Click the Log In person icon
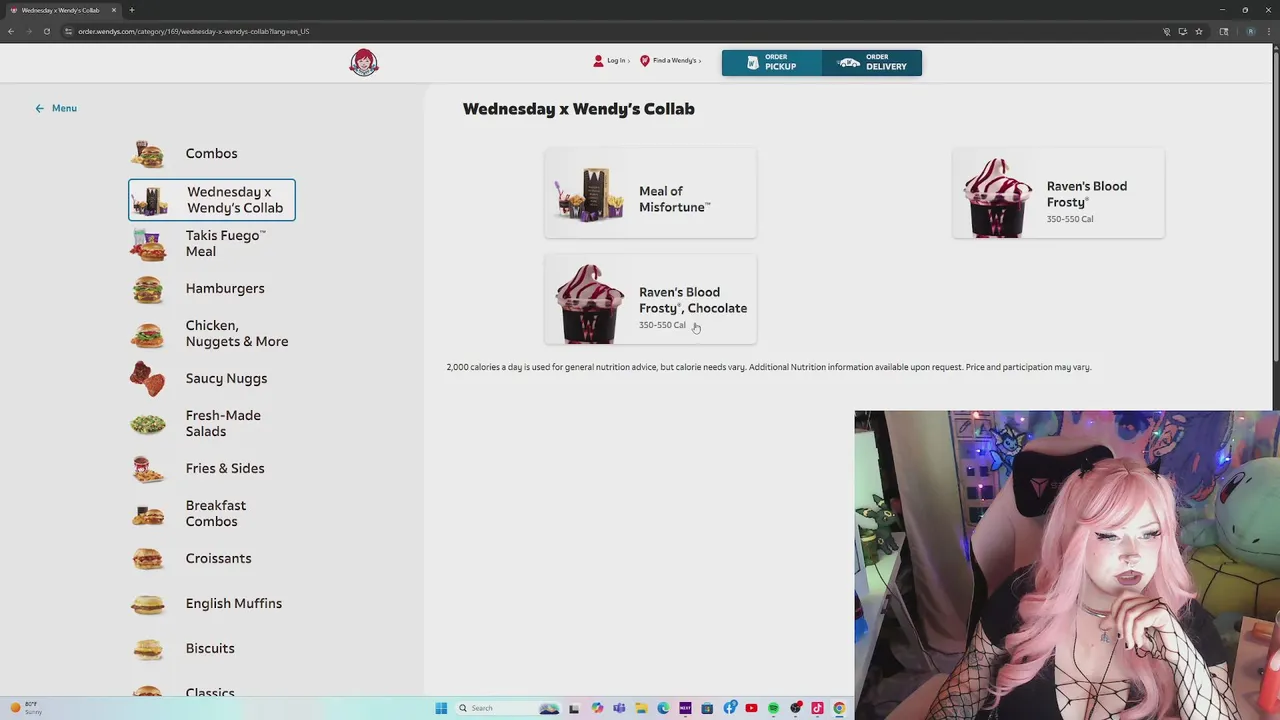Image resolution: width=1280 pixels, height=720 pixels. coord(598,61)
